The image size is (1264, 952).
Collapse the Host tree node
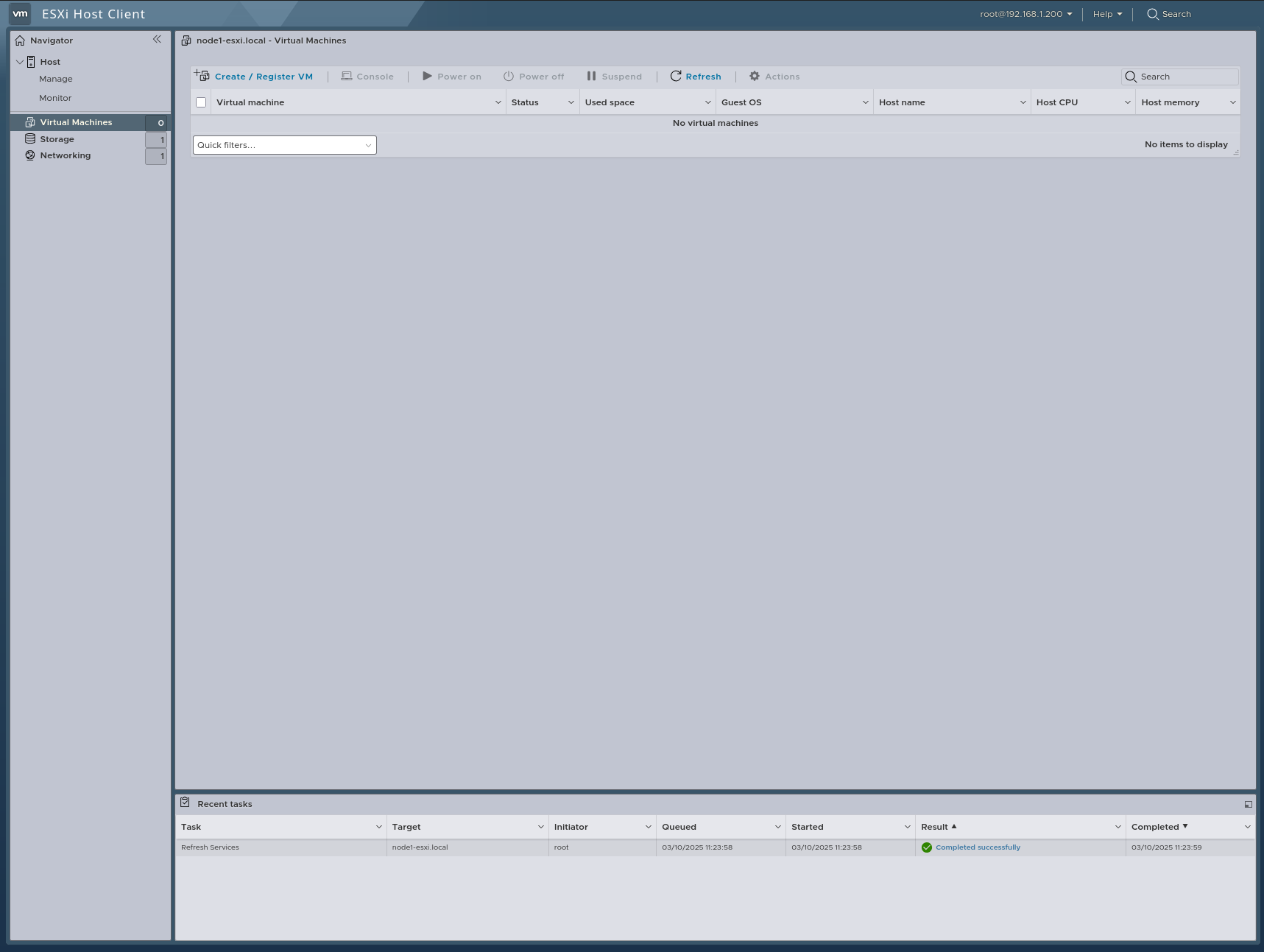coord(20,62)
